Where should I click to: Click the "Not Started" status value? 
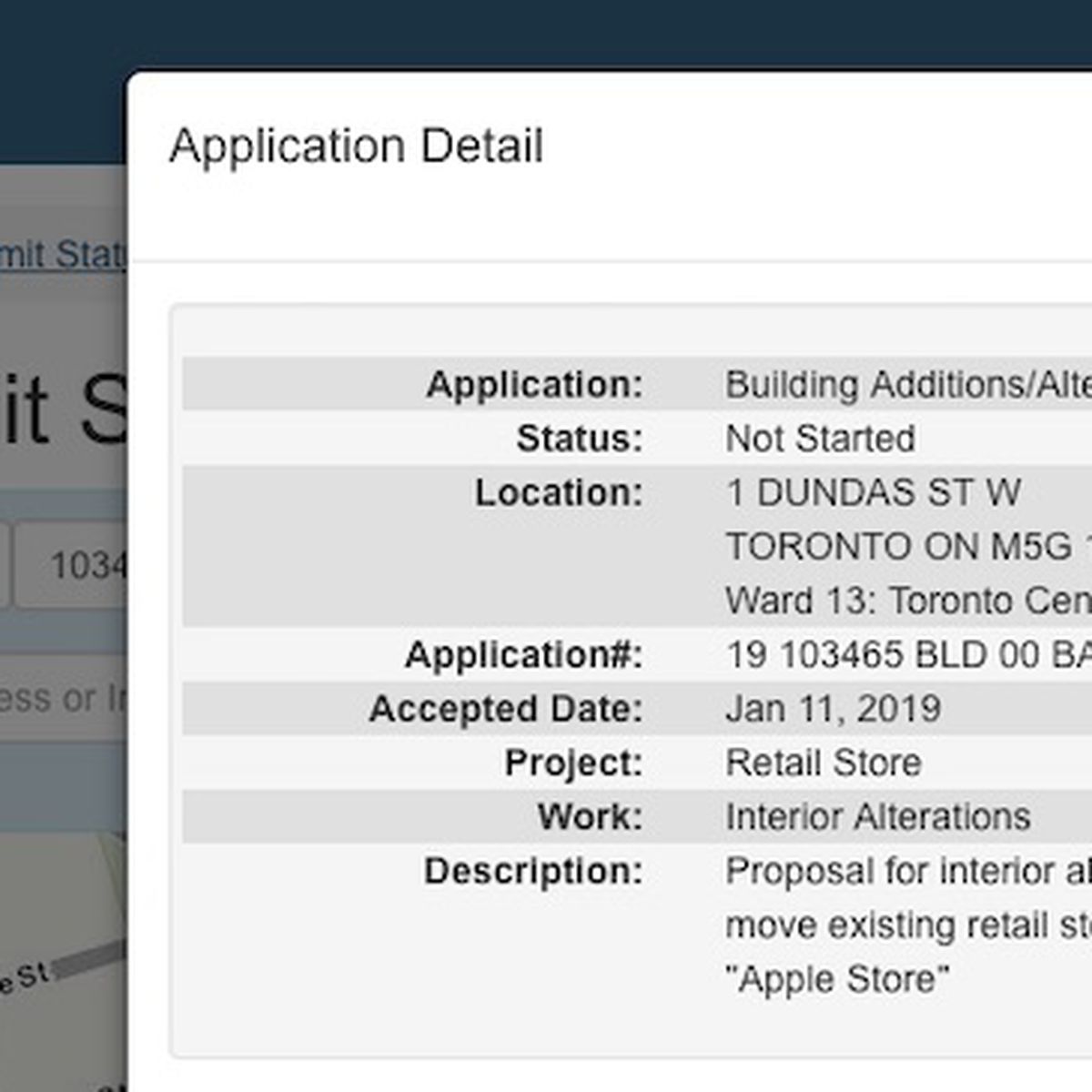point(820,439)
